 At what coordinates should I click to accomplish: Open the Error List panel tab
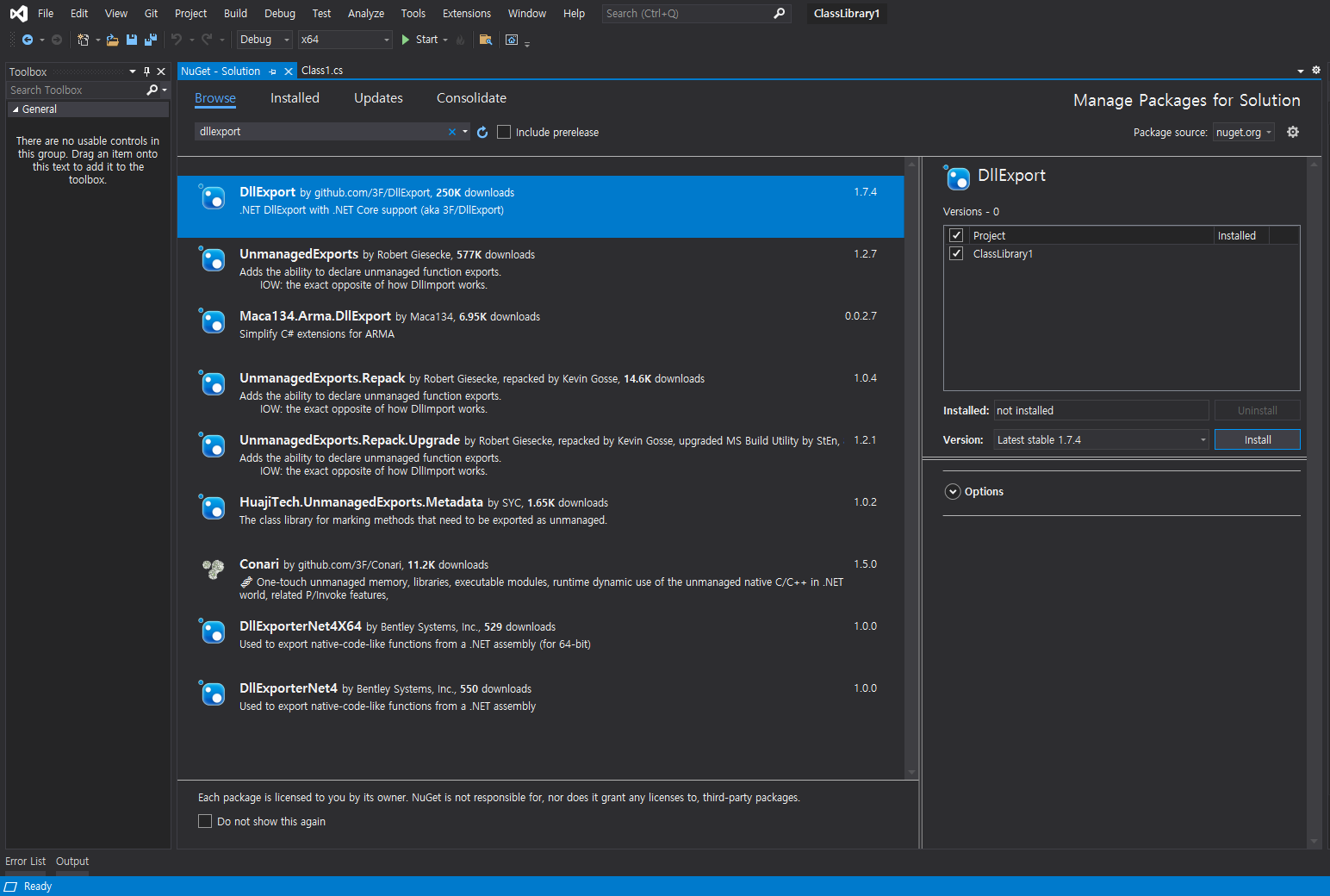click(25, 862)
